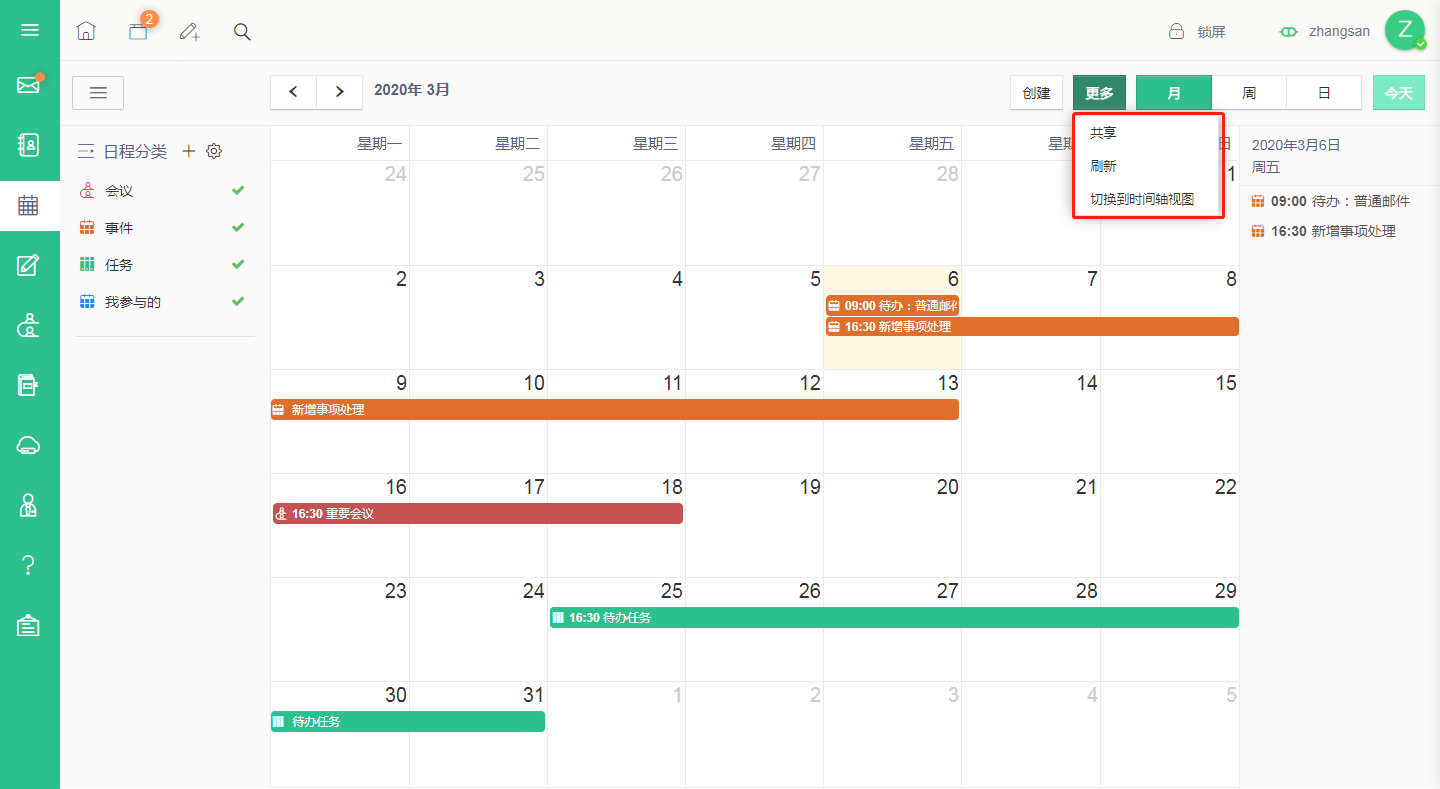
Task: Select the calendar icon in sidebar
Action: [29, 206]
